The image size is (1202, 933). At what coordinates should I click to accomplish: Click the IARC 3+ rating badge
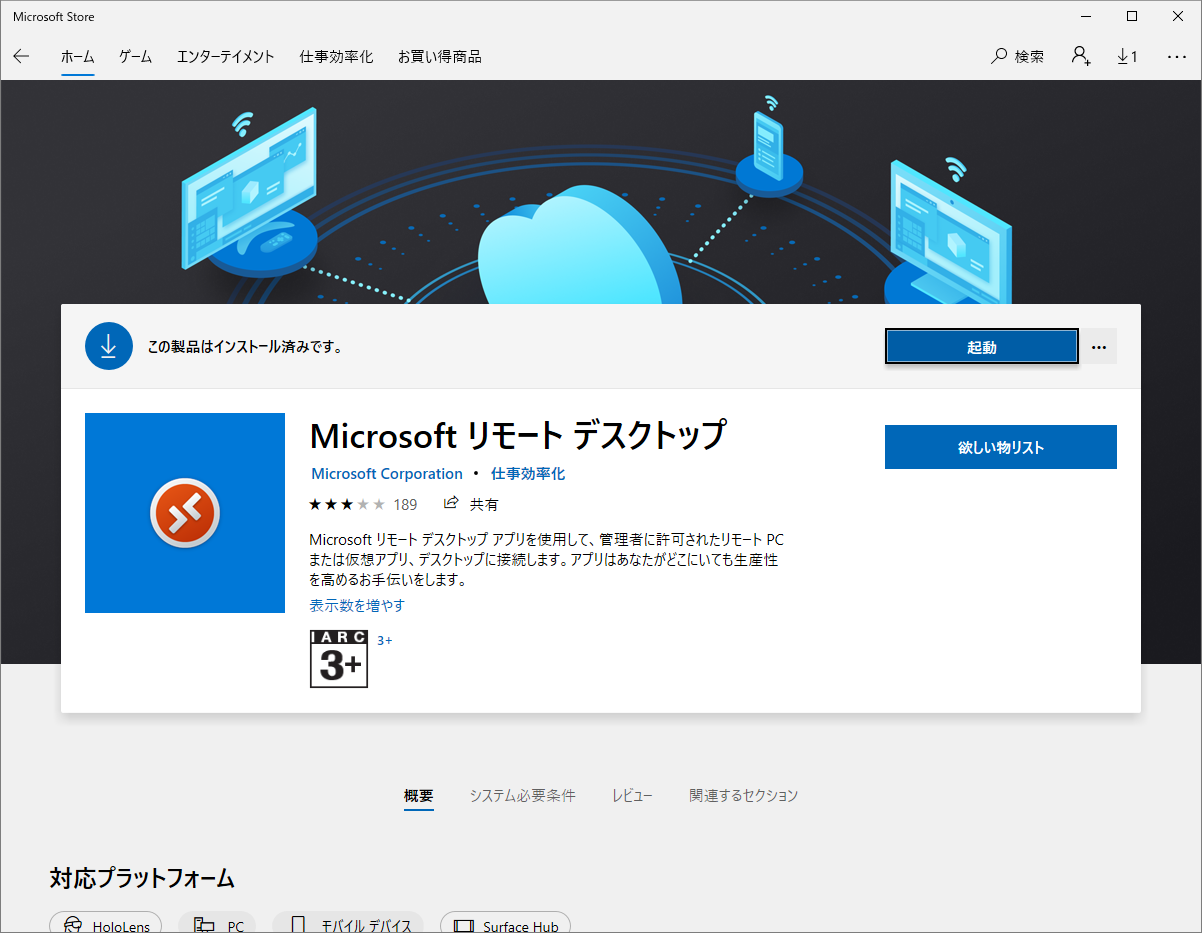(x=339, y=658)
